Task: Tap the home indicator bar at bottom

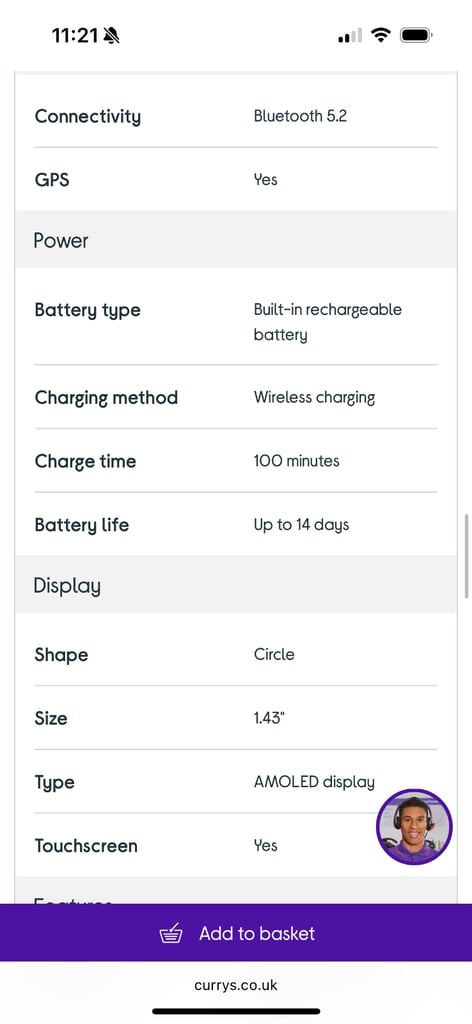Action: pos(236,1011)
